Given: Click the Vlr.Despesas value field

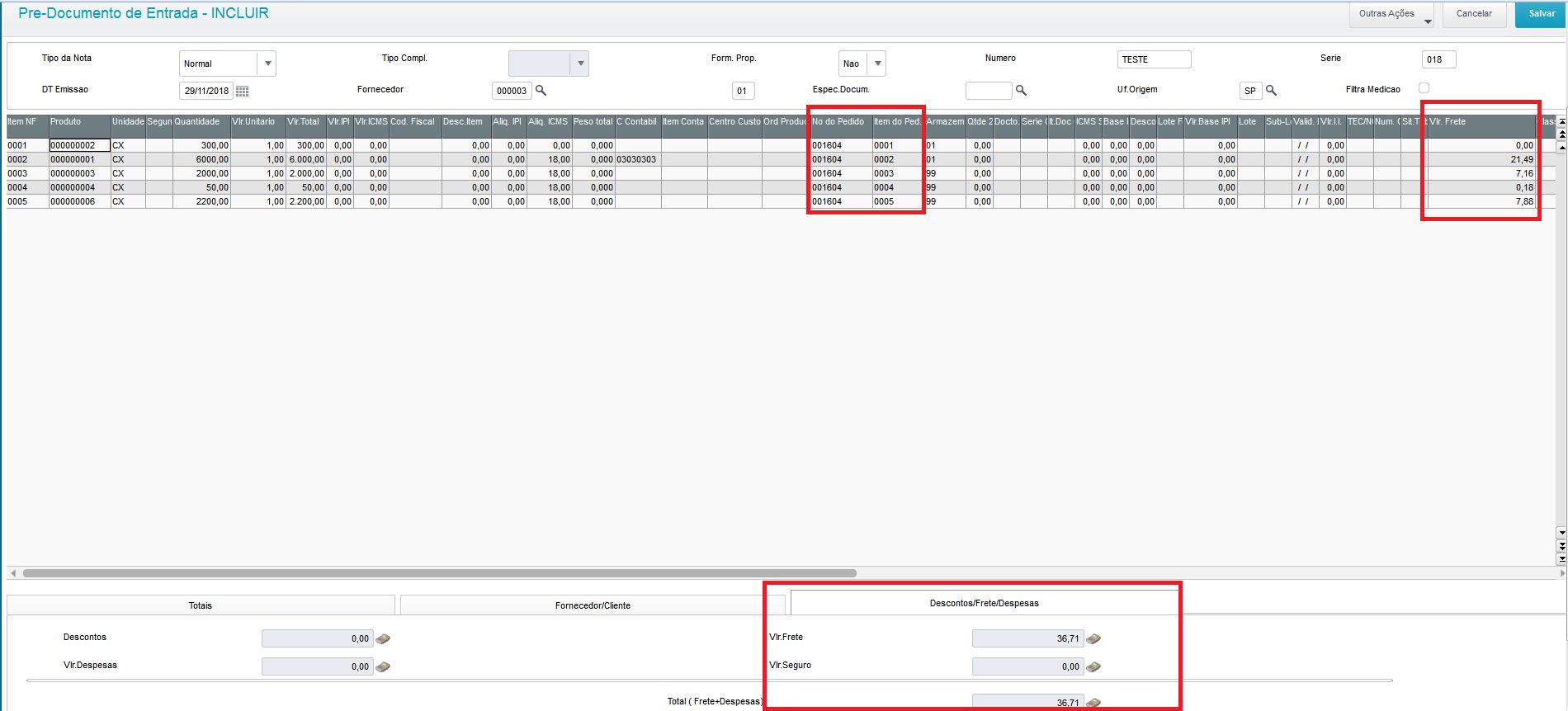Looking at the screenshot, I should tap(317, 666).
